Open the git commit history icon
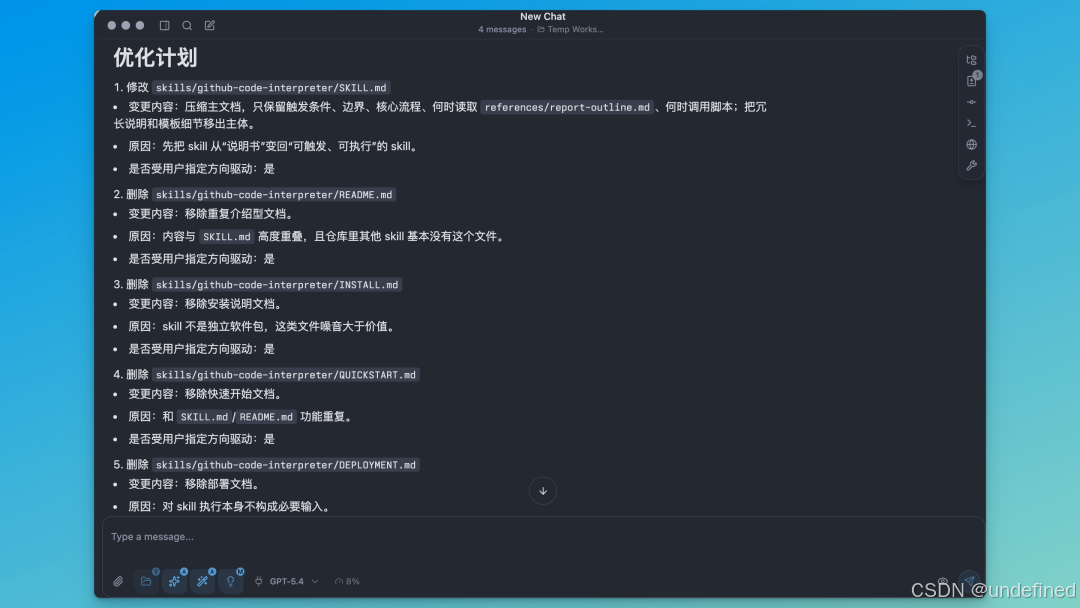The width and height of the screenshot is (1080, 608). pyautogui.click(x=971, y=102)
